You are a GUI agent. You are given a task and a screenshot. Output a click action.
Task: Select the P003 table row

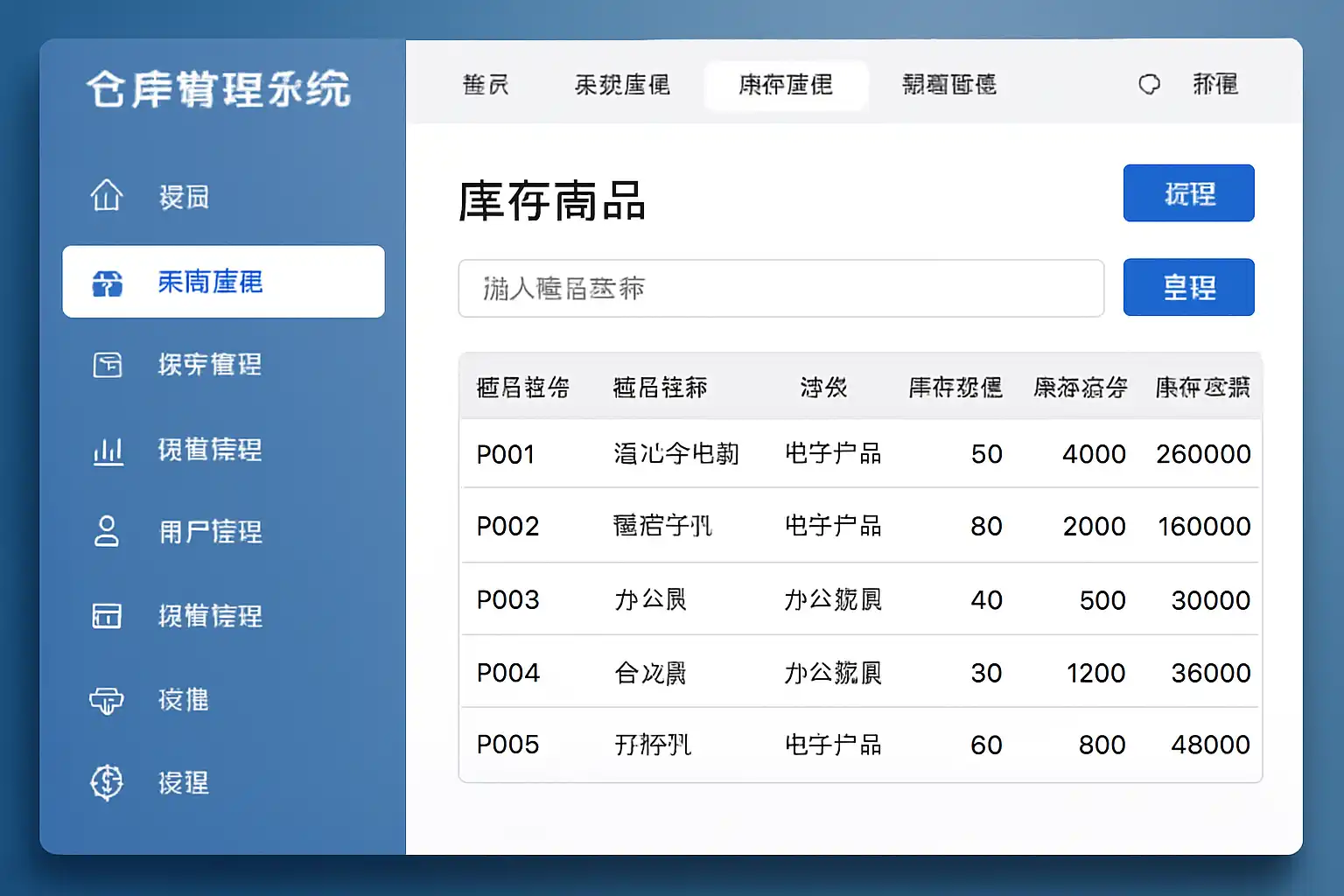click(x=860, y=599)
